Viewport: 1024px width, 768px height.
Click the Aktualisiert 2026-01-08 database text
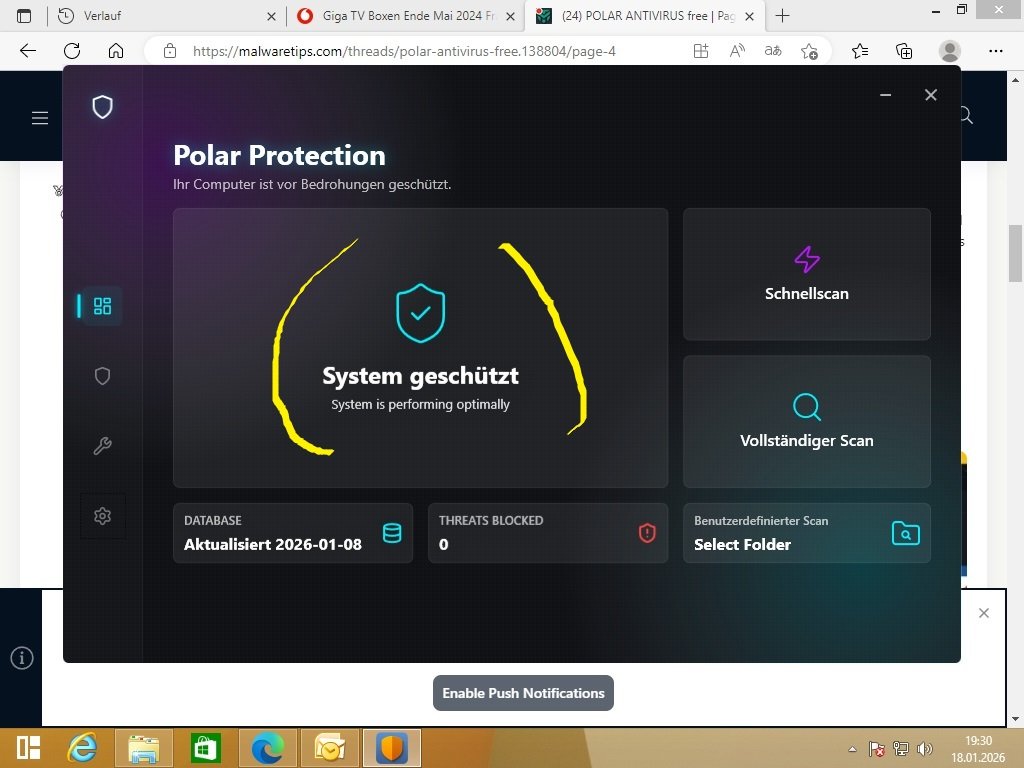[x=272, y=545]
